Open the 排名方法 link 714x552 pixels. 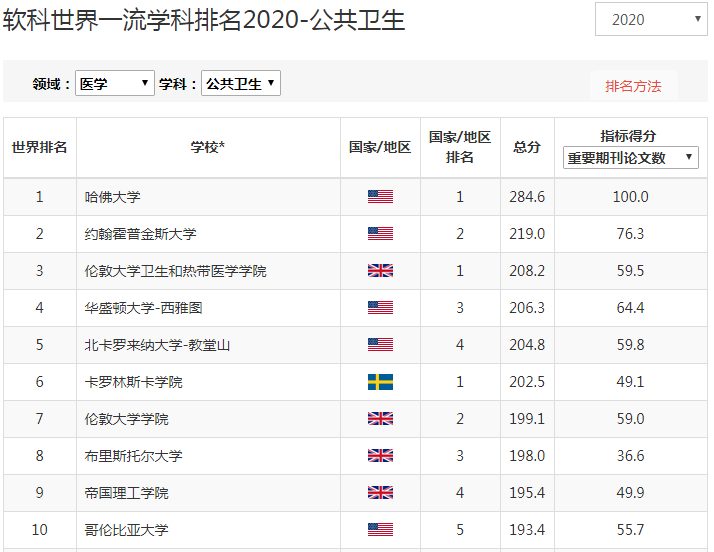633,86
